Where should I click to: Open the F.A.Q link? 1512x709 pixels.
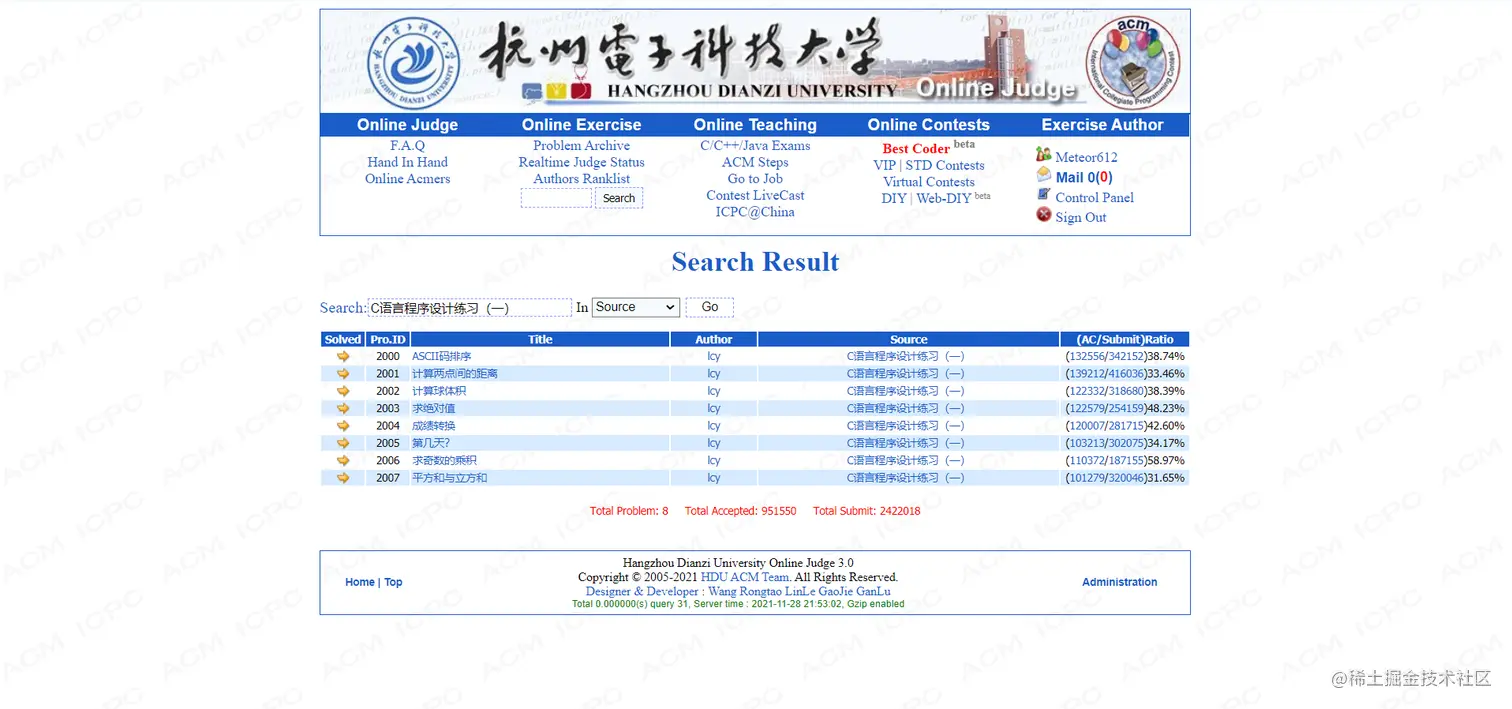pos(407,145)
